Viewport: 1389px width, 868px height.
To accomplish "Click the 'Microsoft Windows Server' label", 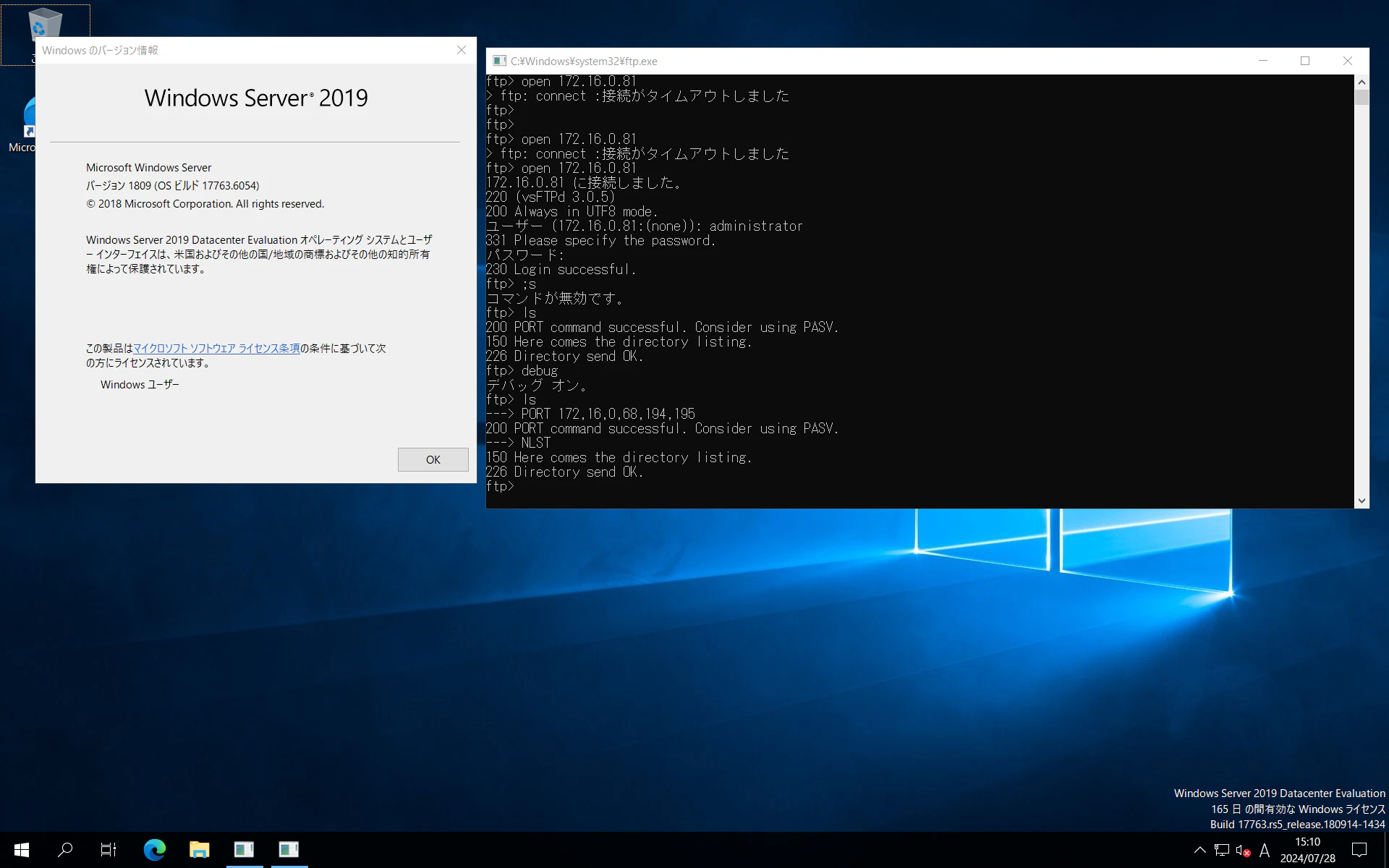I will (x=149, y=168).
